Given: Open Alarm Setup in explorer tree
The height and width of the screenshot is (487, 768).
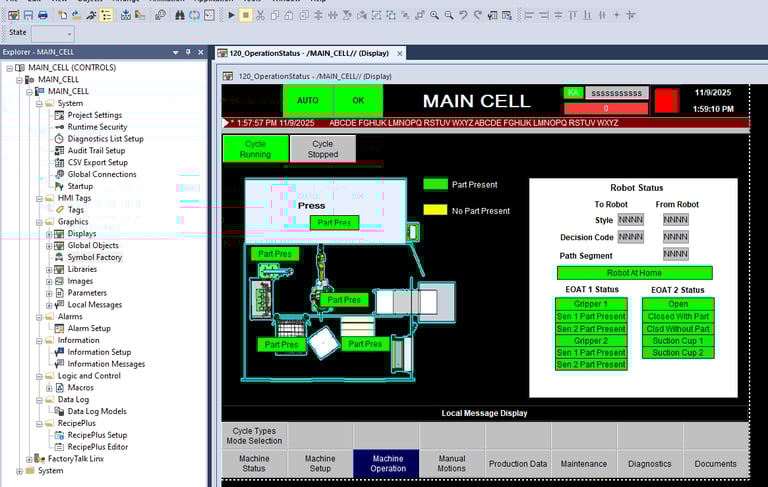Looking at the screenshot, I should click(89, 328).
